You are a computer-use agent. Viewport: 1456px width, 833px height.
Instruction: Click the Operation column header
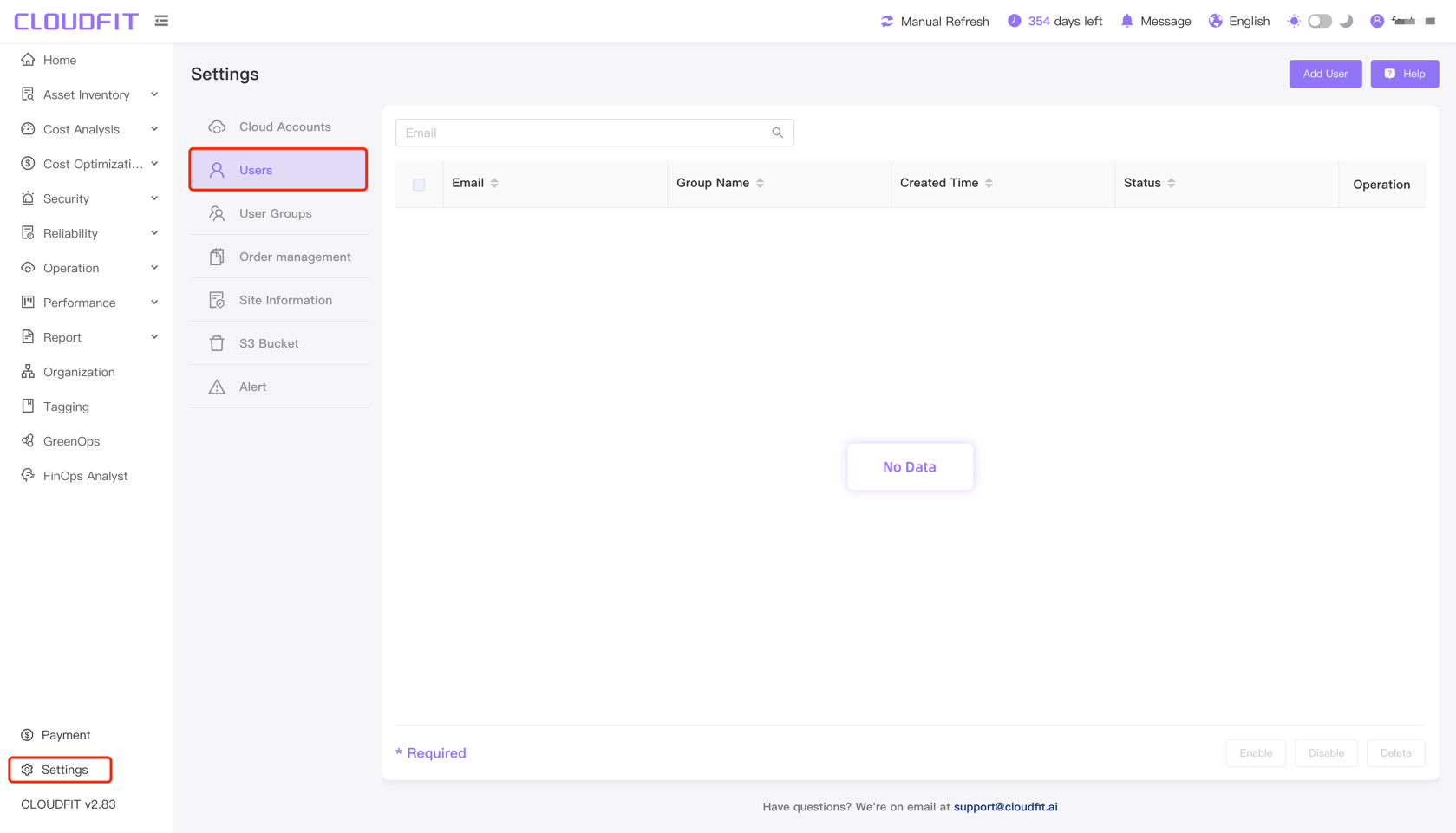click(x=1381, y=185)
